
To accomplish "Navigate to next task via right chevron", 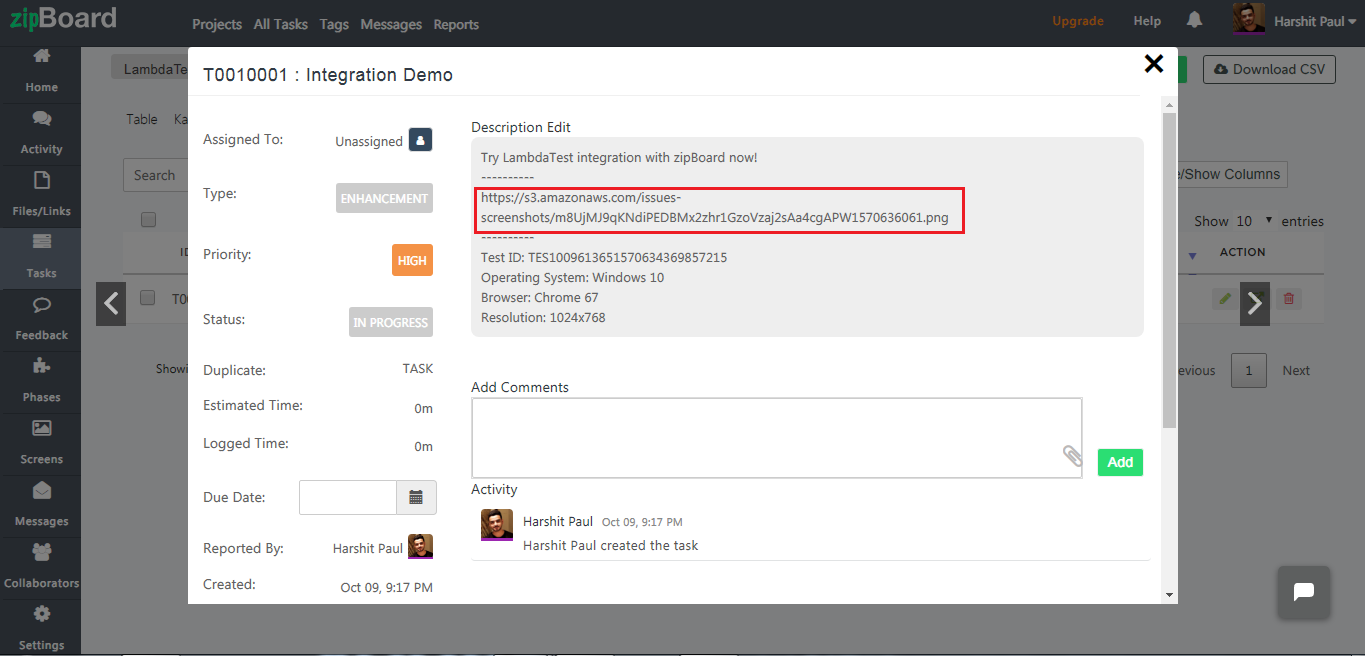I will tap(1254, 303).
